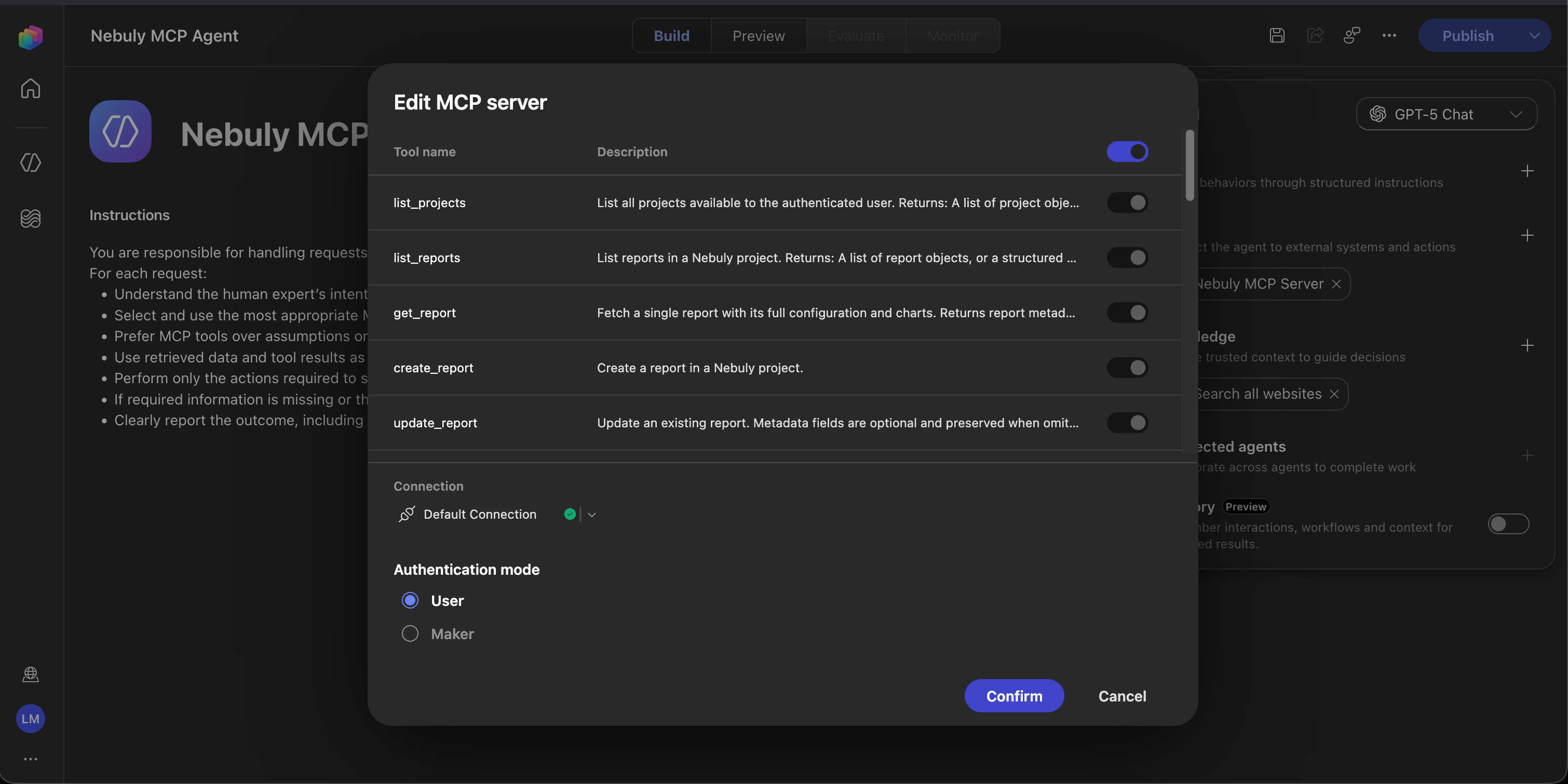Toggle the update_report tool switch
The image size is (1568, 784).
pos(1127,423)
